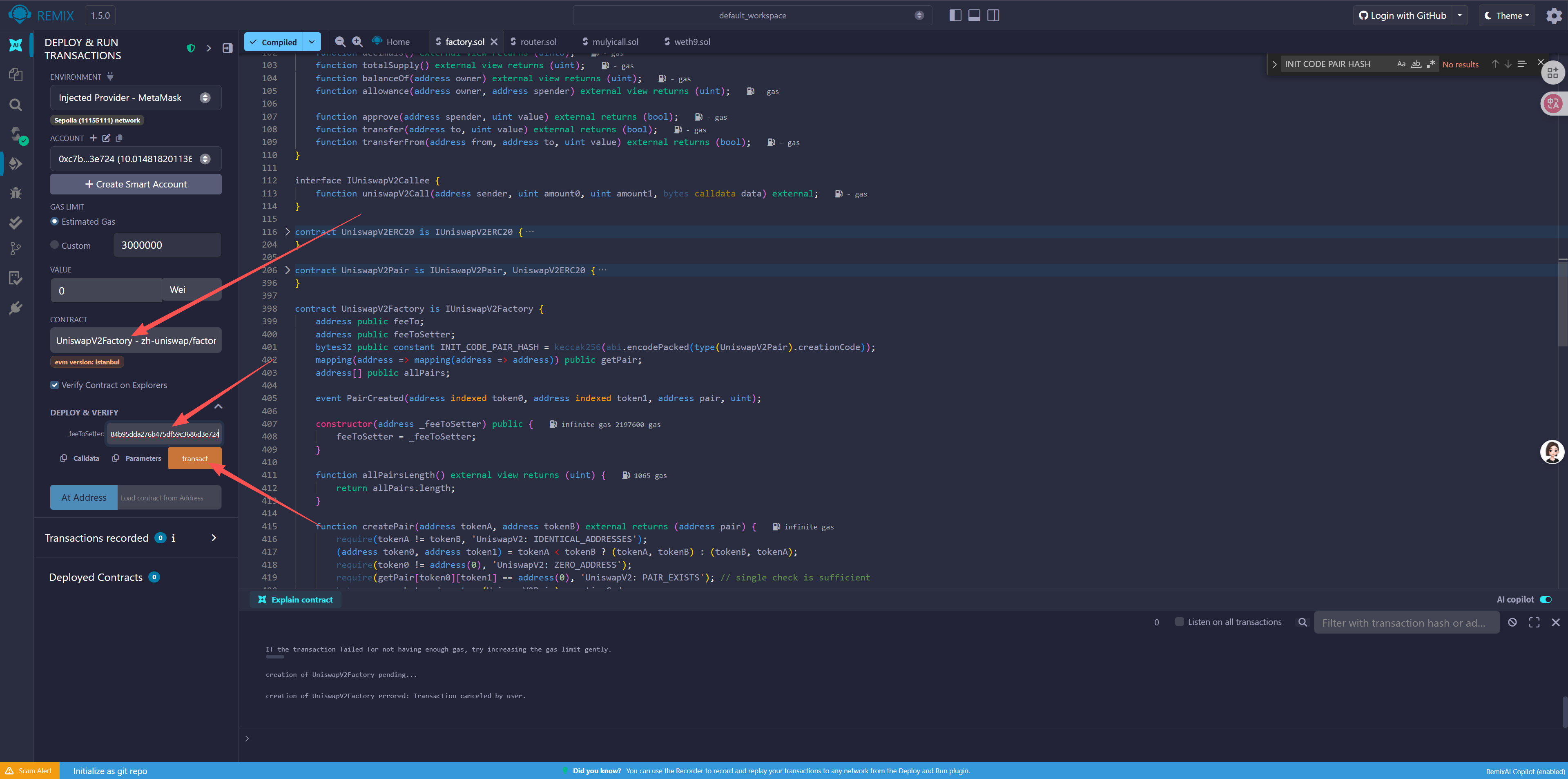This screenshot has width=1568, height=779.
Task: Open the settings gear icon
Action: (1553, 16)
